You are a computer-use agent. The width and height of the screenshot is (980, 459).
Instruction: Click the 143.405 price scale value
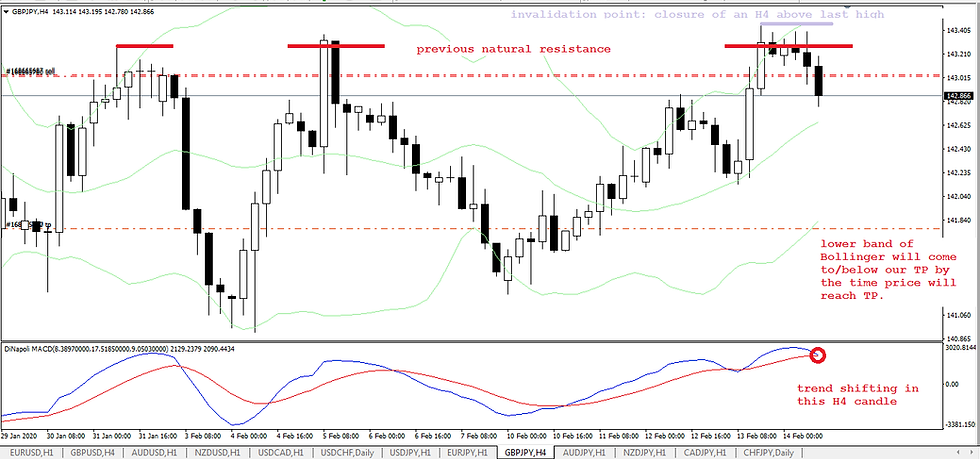pyautogui.click(x=959, y=30)
